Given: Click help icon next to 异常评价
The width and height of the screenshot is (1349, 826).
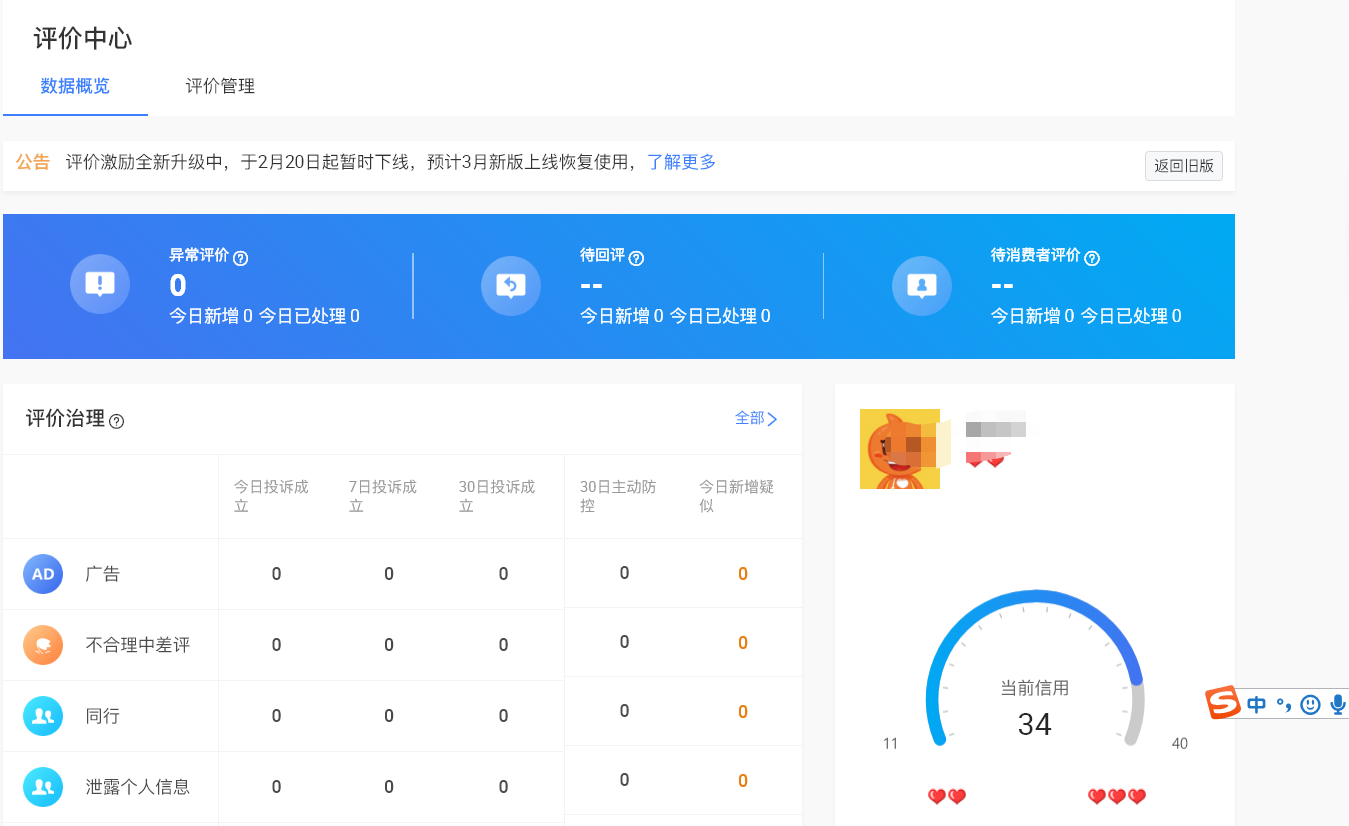Looking at the screenshot, I should [240, 258].
